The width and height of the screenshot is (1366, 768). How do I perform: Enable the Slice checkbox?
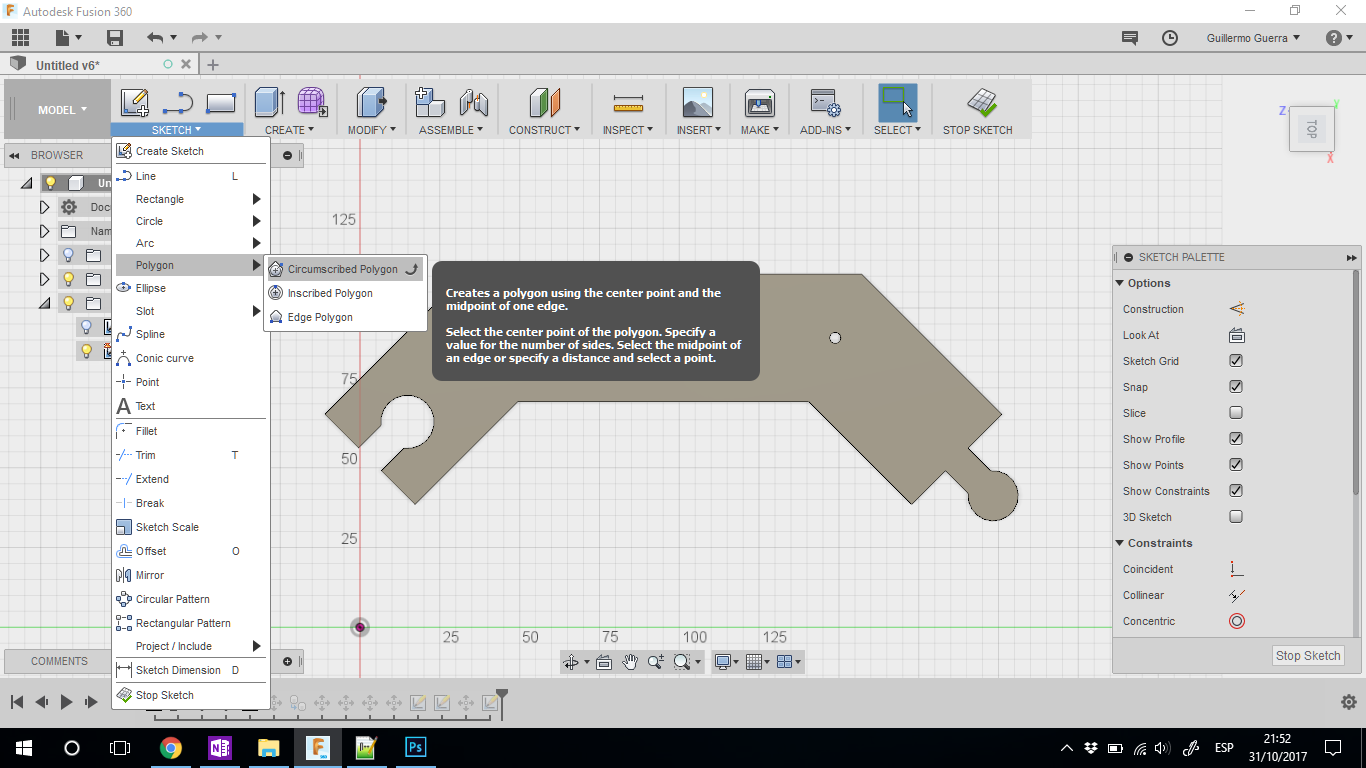tap(1236, 413)
